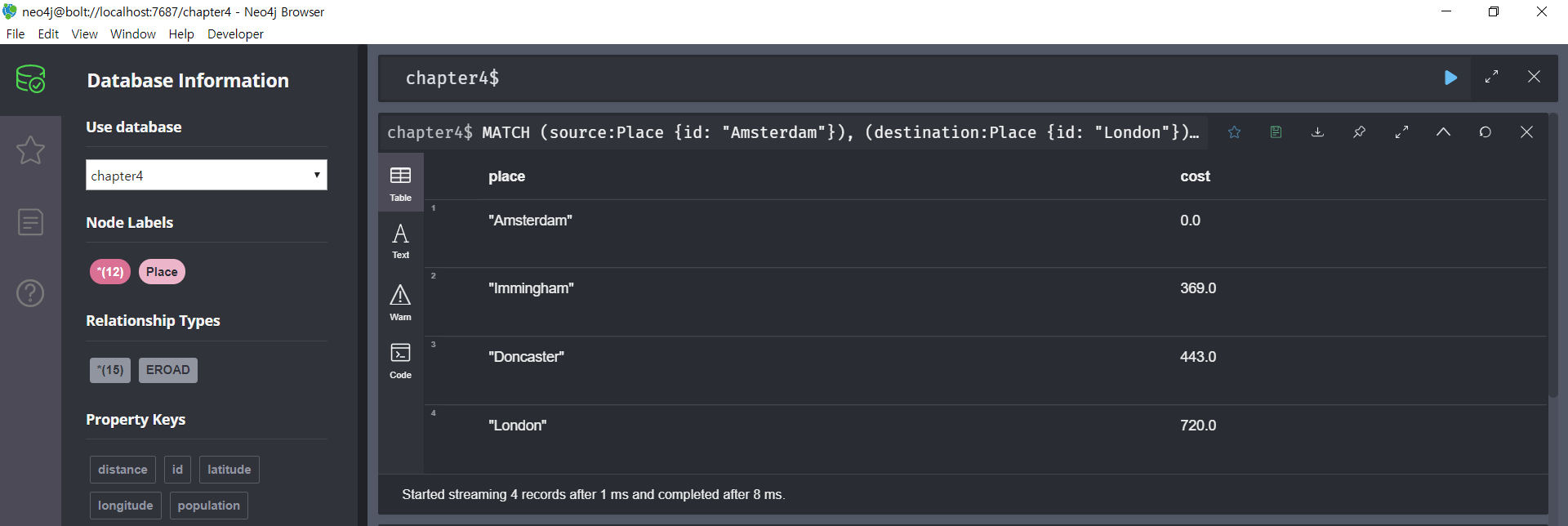Open the Window menu

coord(133,33)
